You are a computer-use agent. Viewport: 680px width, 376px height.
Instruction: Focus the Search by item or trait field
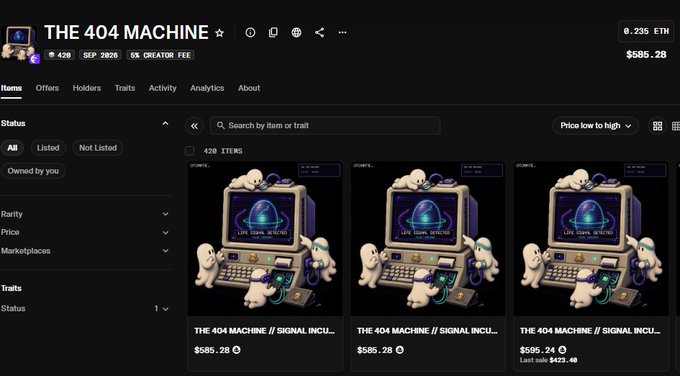(325, 126)
